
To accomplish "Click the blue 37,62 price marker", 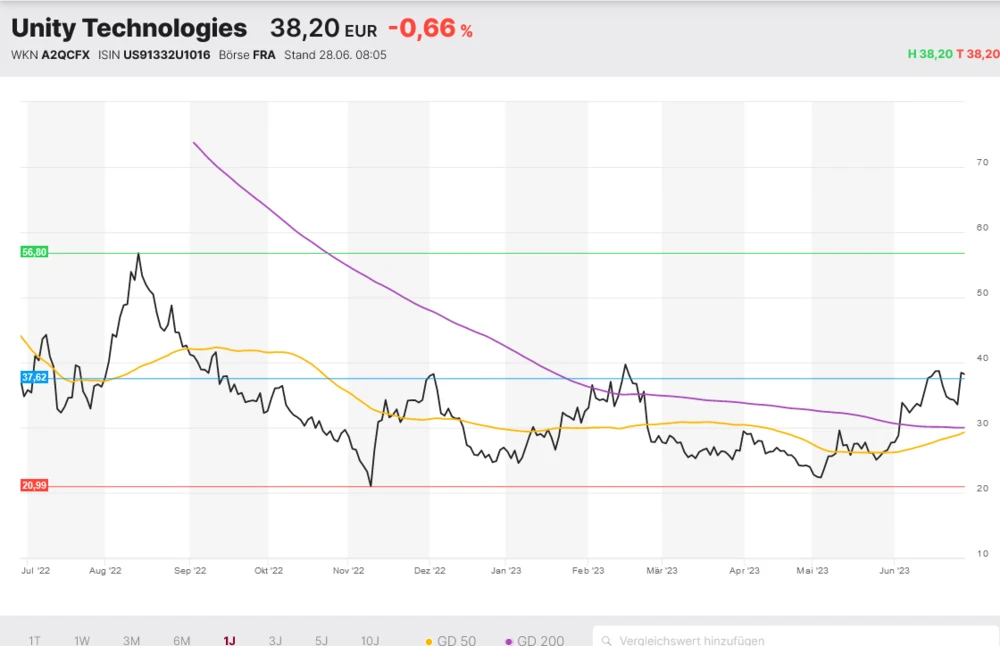I will point(34,377).
